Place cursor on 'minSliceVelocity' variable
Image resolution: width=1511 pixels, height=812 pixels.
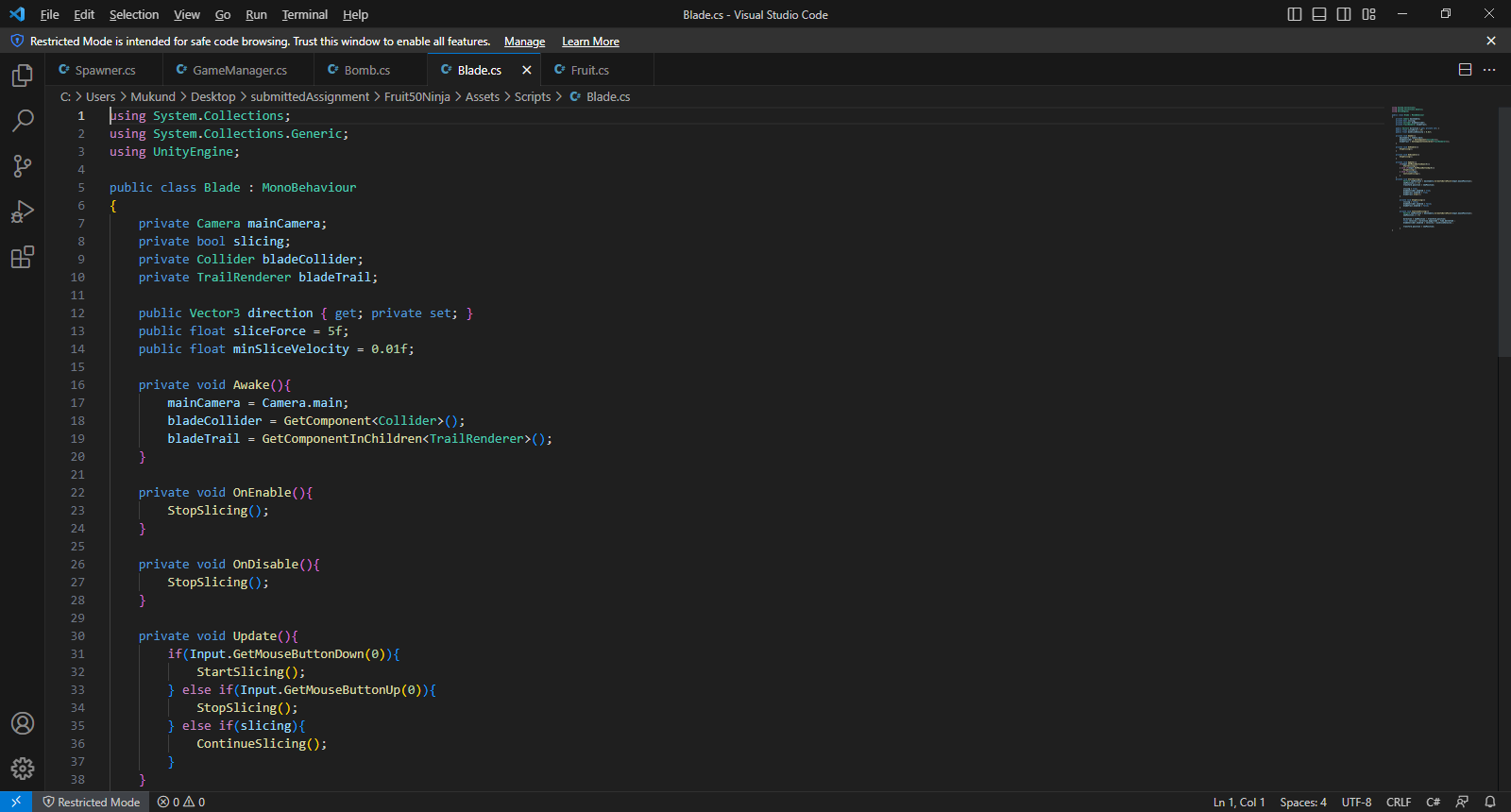click(x=291, y=349)
